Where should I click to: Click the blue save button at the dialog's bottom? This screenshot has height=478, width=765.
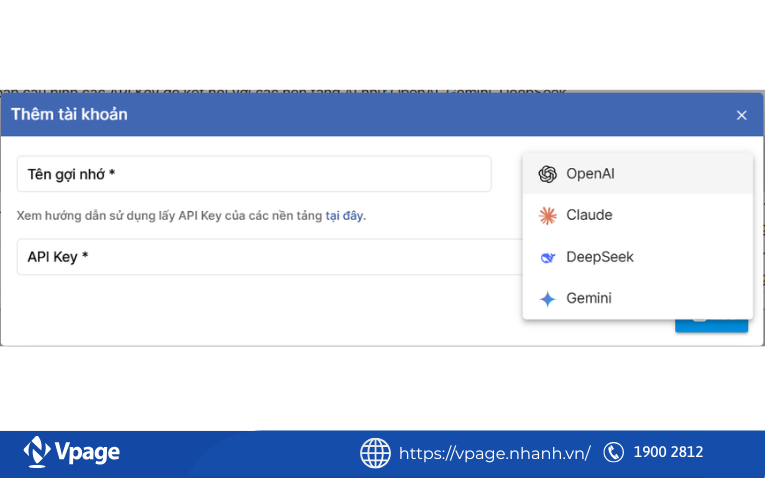pos(711,325)
